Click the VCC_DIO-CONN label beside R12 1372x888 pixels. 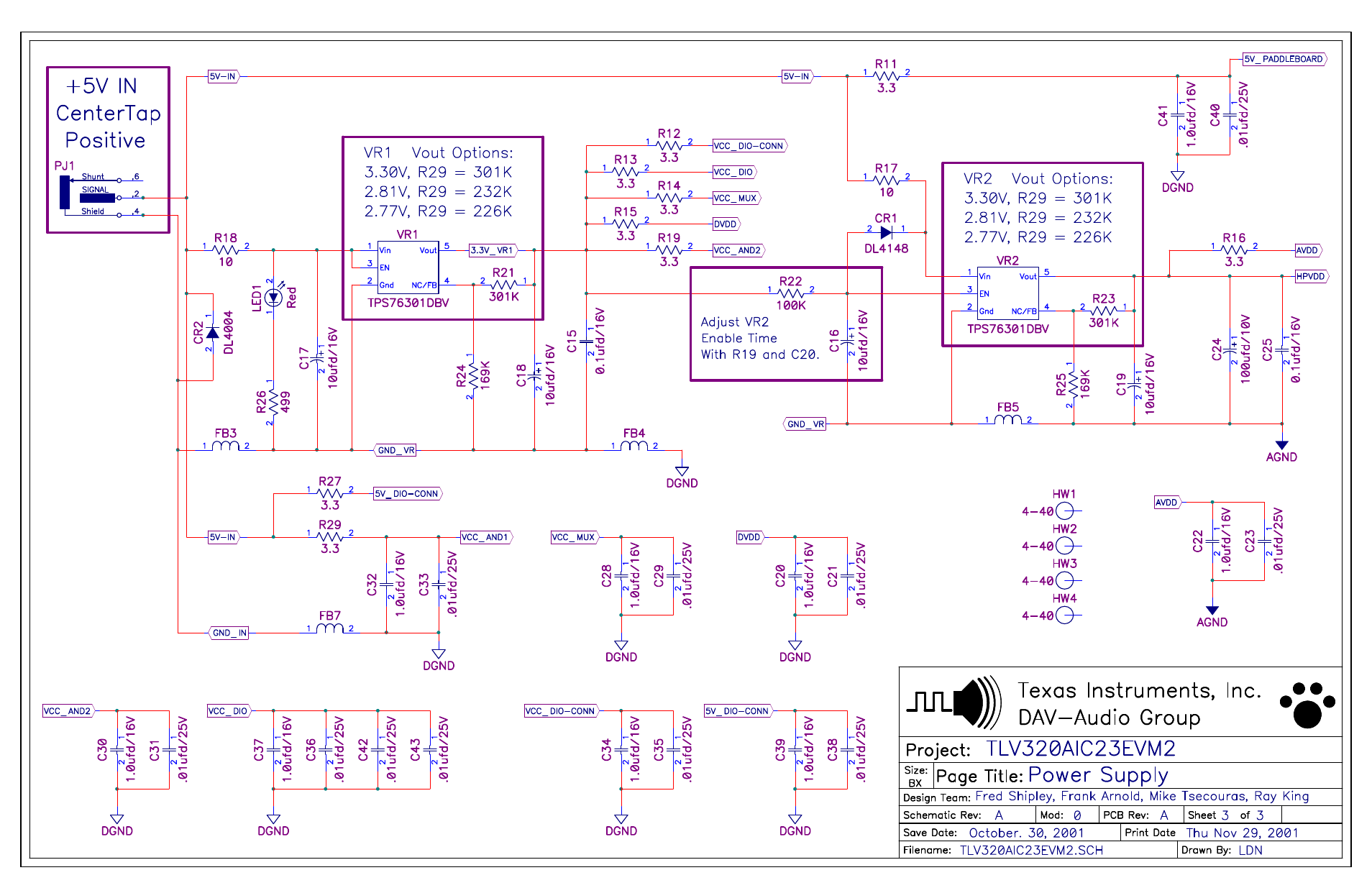750,146
